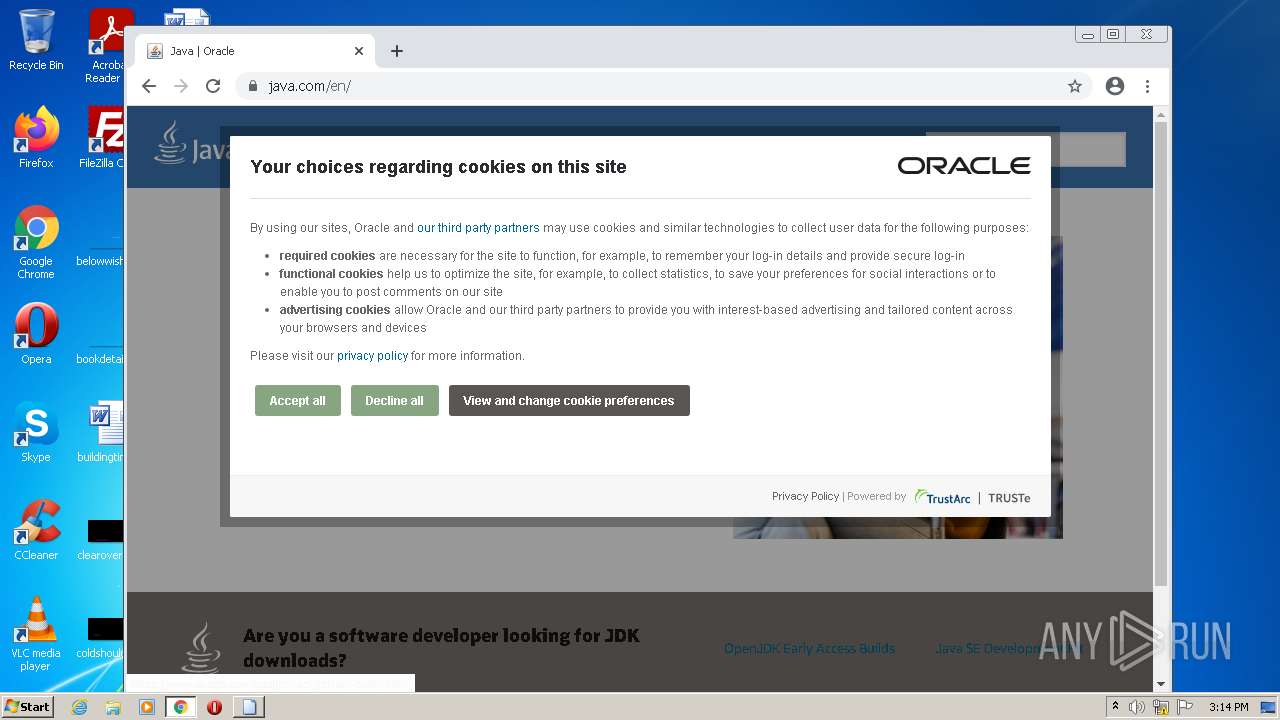Close the Java | Oracle tab
The height and width of the screenshot is (720, 1280).
click(359, 51)
